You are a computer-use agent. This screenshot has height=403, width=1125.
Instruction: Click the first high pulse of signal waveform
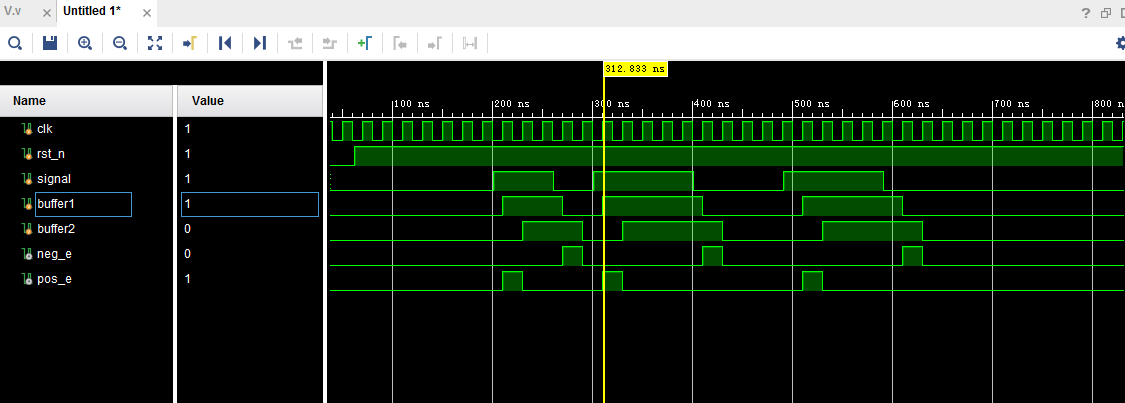click(x=524, y=181)
